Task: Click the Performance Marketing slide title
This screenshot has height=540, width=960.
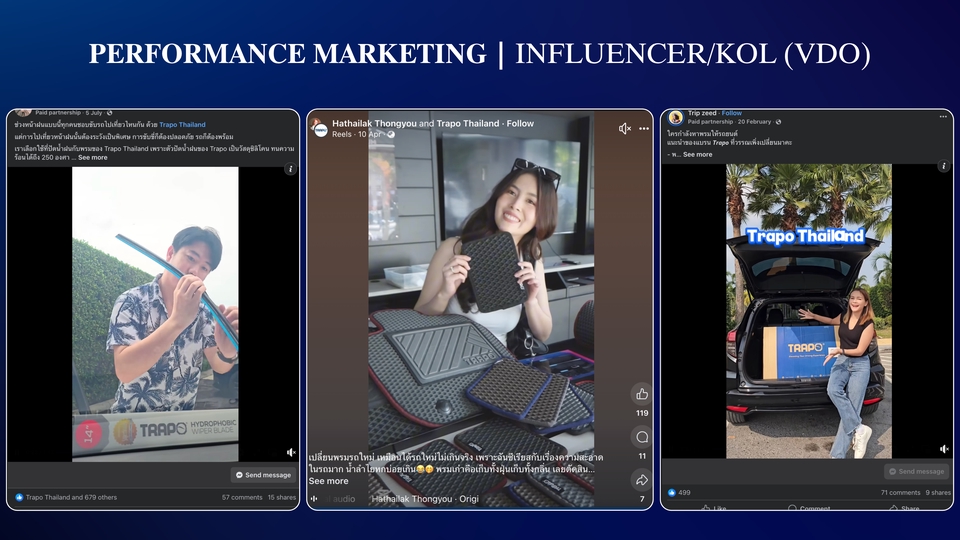Action: (x=479, y=54)
